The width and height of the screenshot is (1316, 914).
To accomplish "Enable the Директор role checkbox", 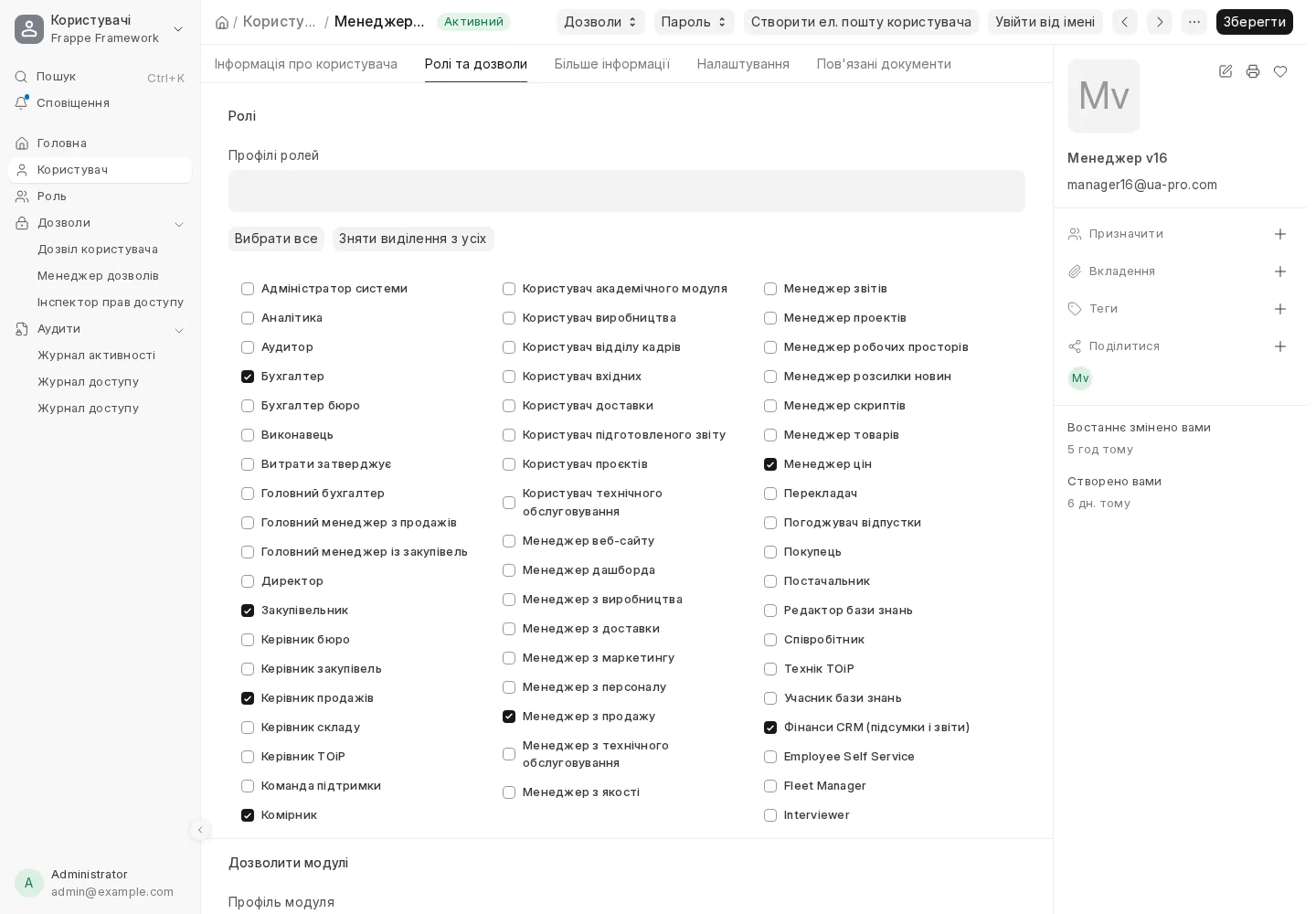I will tap(248, 581).
